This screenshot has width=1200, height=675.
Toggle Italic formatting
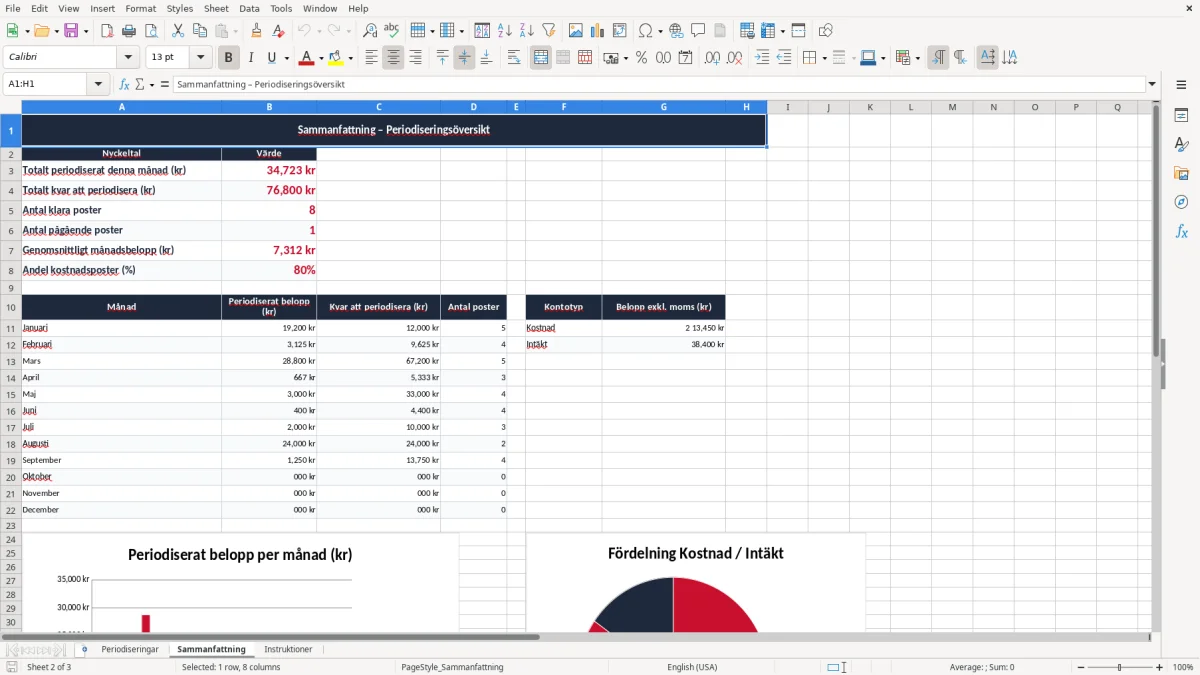tap(250, 58)
